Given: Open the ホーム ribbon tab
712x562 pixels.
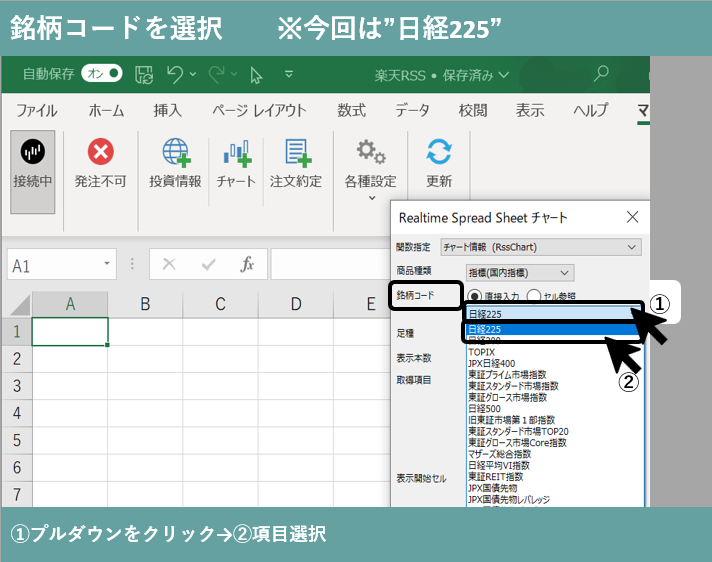Looking at the screenshot, I should [107, 110].
